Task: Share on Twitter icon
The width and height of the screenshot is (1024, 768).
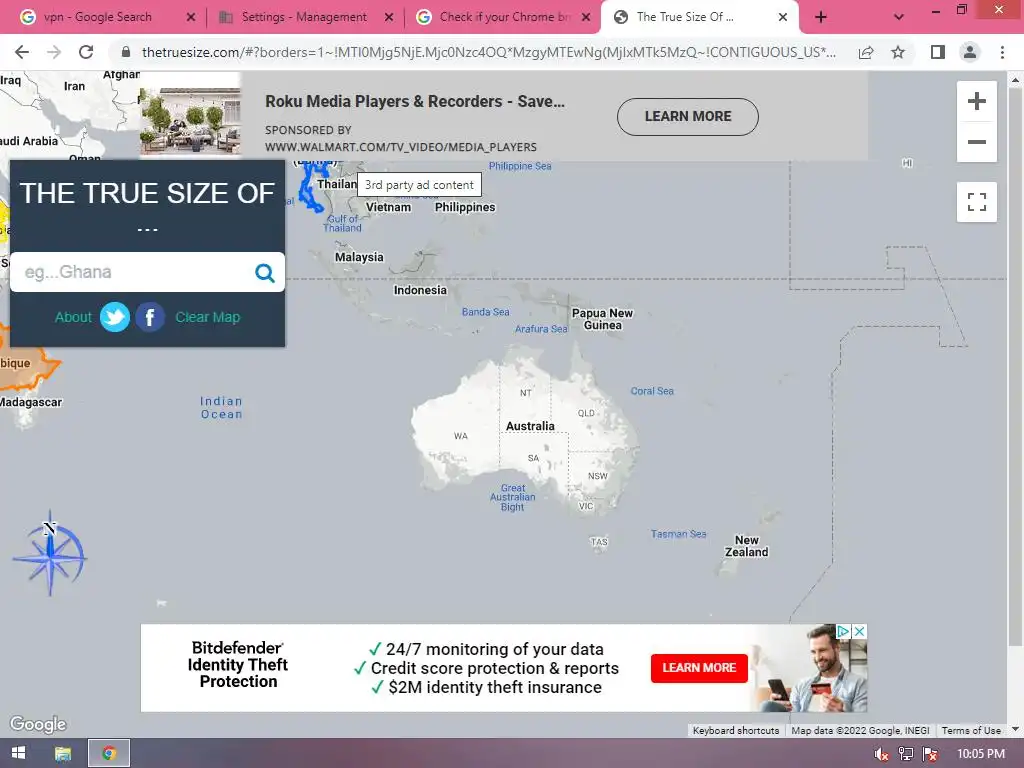Action: pyautogui.click(x=115, y=317)
